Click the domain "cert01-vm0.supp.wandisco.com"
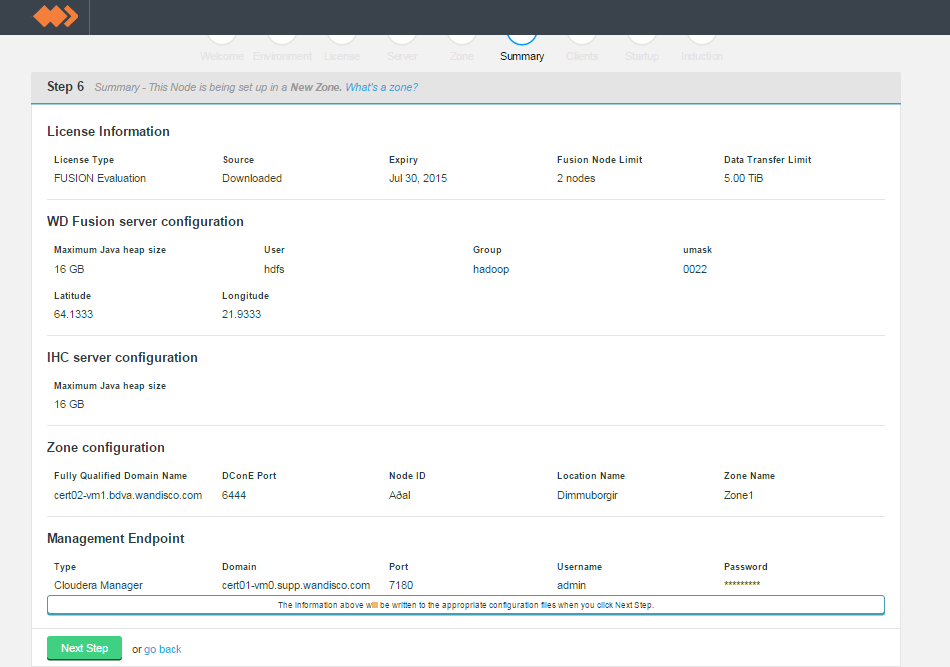The height and width of the screenshot is (667, 950). (296, 585)
